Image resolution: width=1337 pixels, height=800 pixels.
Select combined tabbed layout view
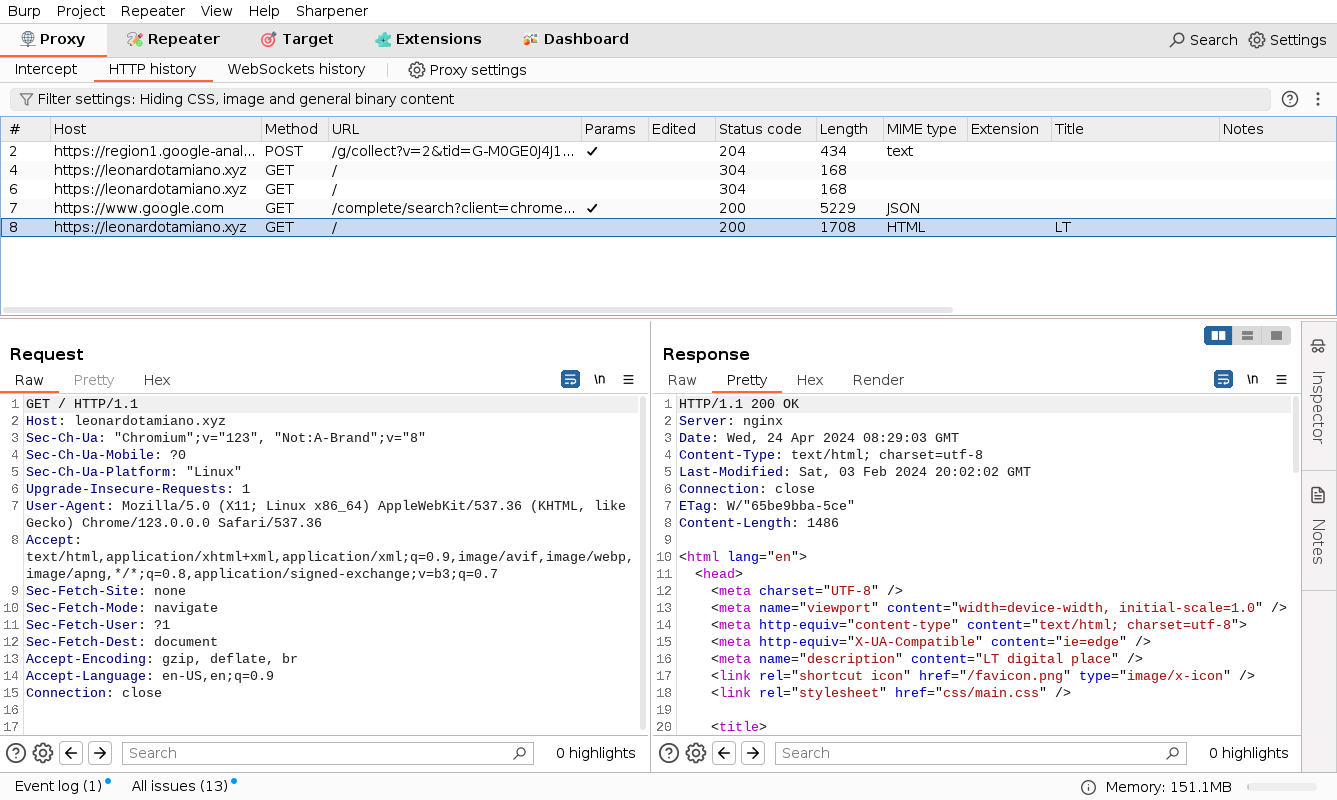coord(1276,336)
